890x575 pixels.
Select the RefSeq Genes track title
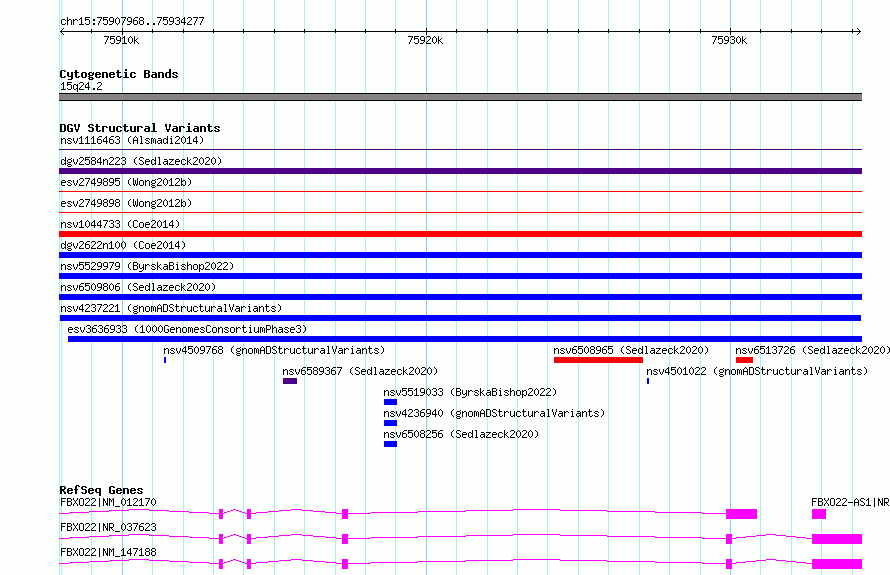point(102,490)
